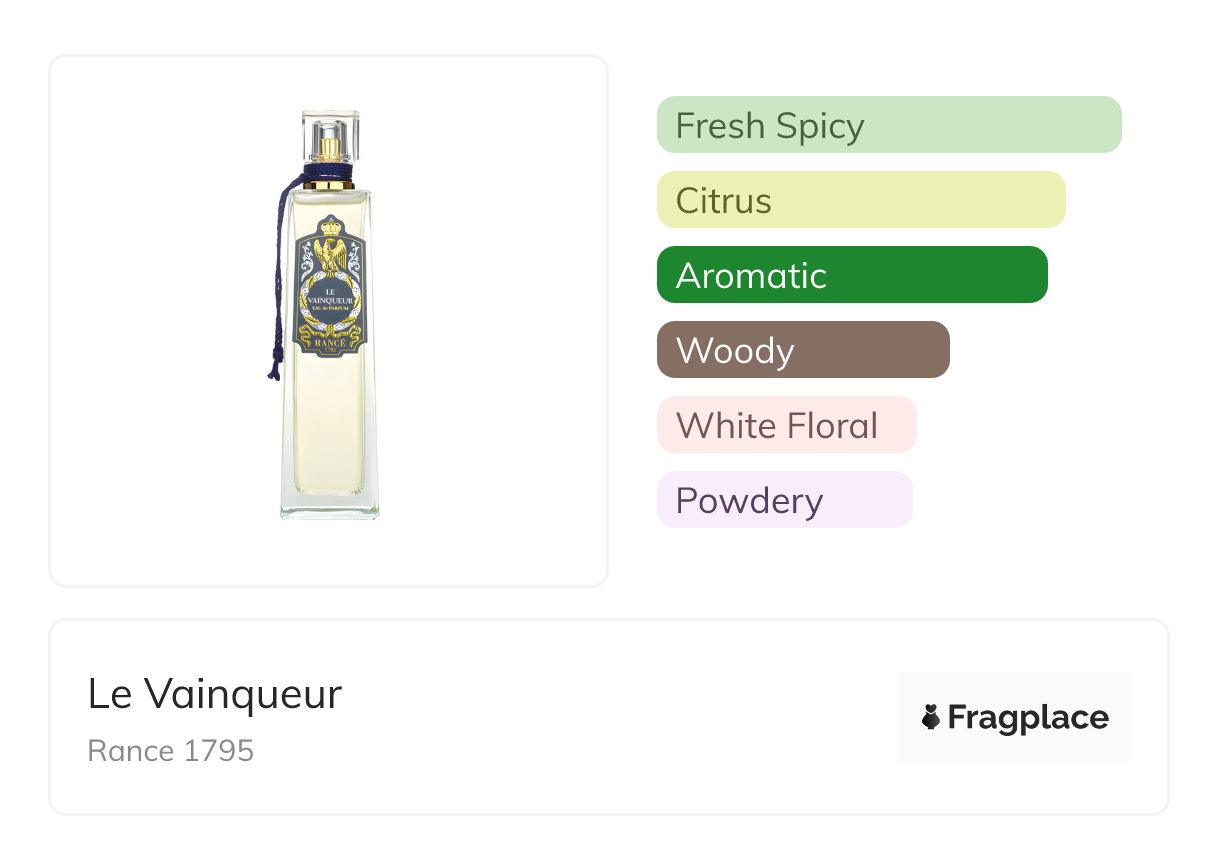Click the Le Vainqueur bottle thumbnail
Screen dimensions: 1218x864
[x=329, y=320]
